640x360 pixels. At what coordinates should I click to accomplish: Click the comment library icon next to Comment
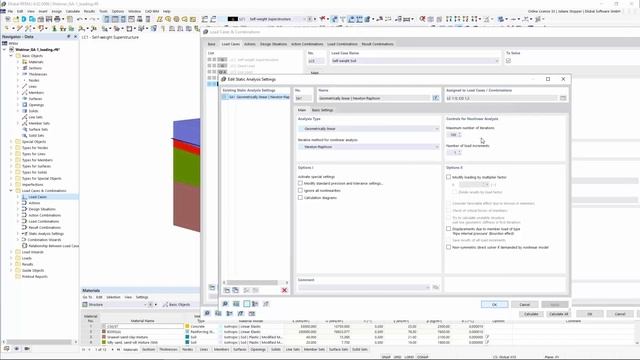[x=436, y=287]
